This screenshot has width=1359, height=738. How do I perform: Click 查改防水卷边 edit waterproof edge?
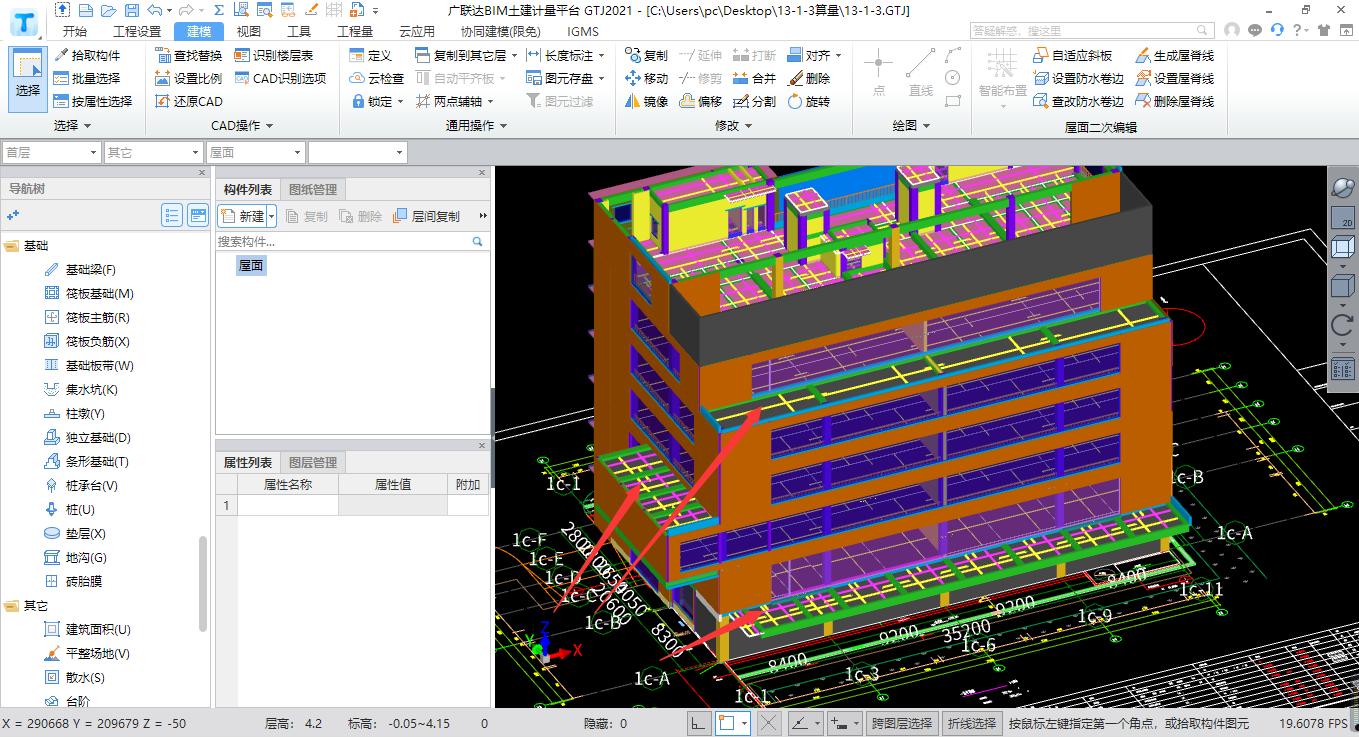pos(1078,101)
